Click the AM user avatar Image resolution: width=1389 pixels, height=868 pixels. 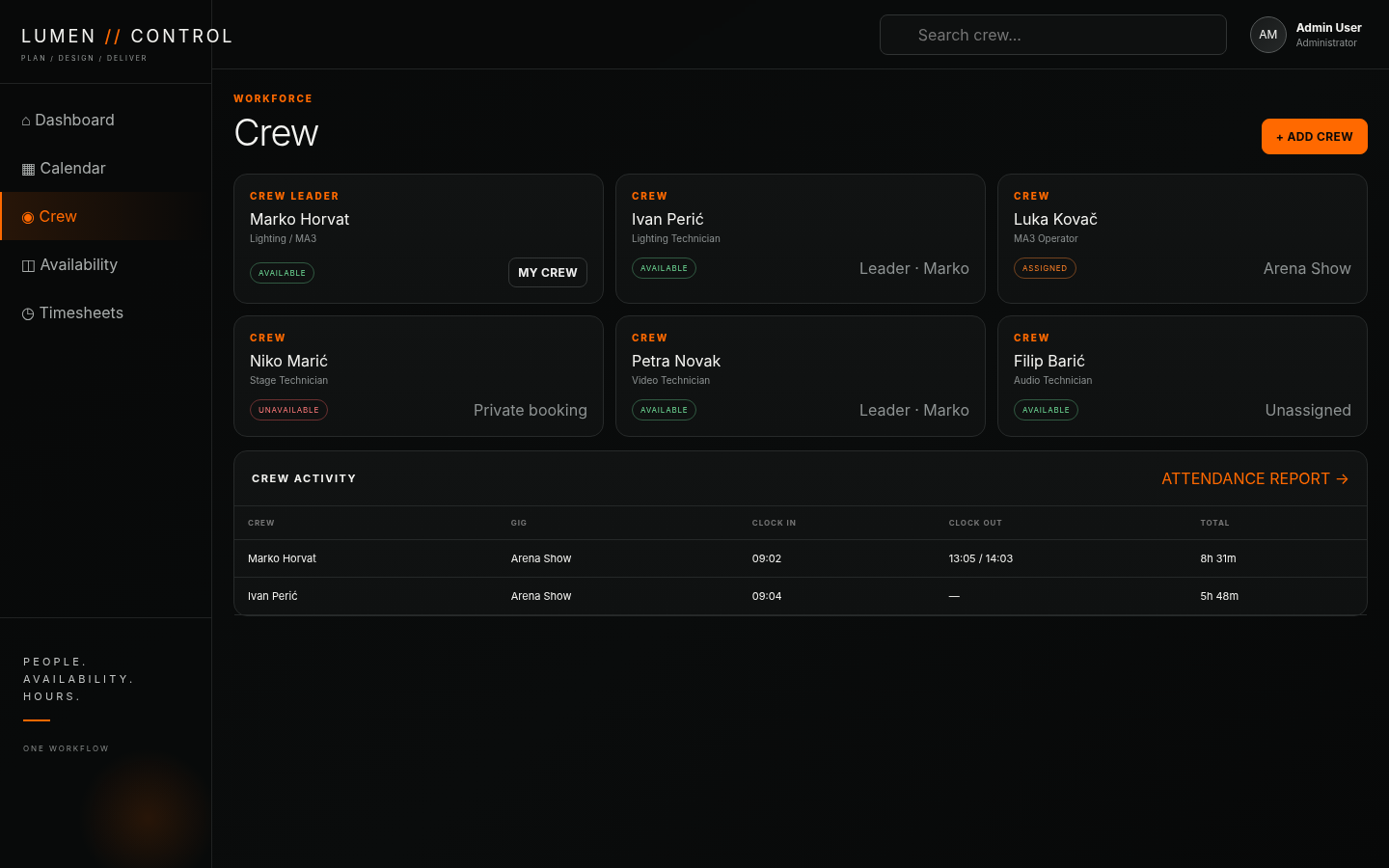[x=1267, y=35]
